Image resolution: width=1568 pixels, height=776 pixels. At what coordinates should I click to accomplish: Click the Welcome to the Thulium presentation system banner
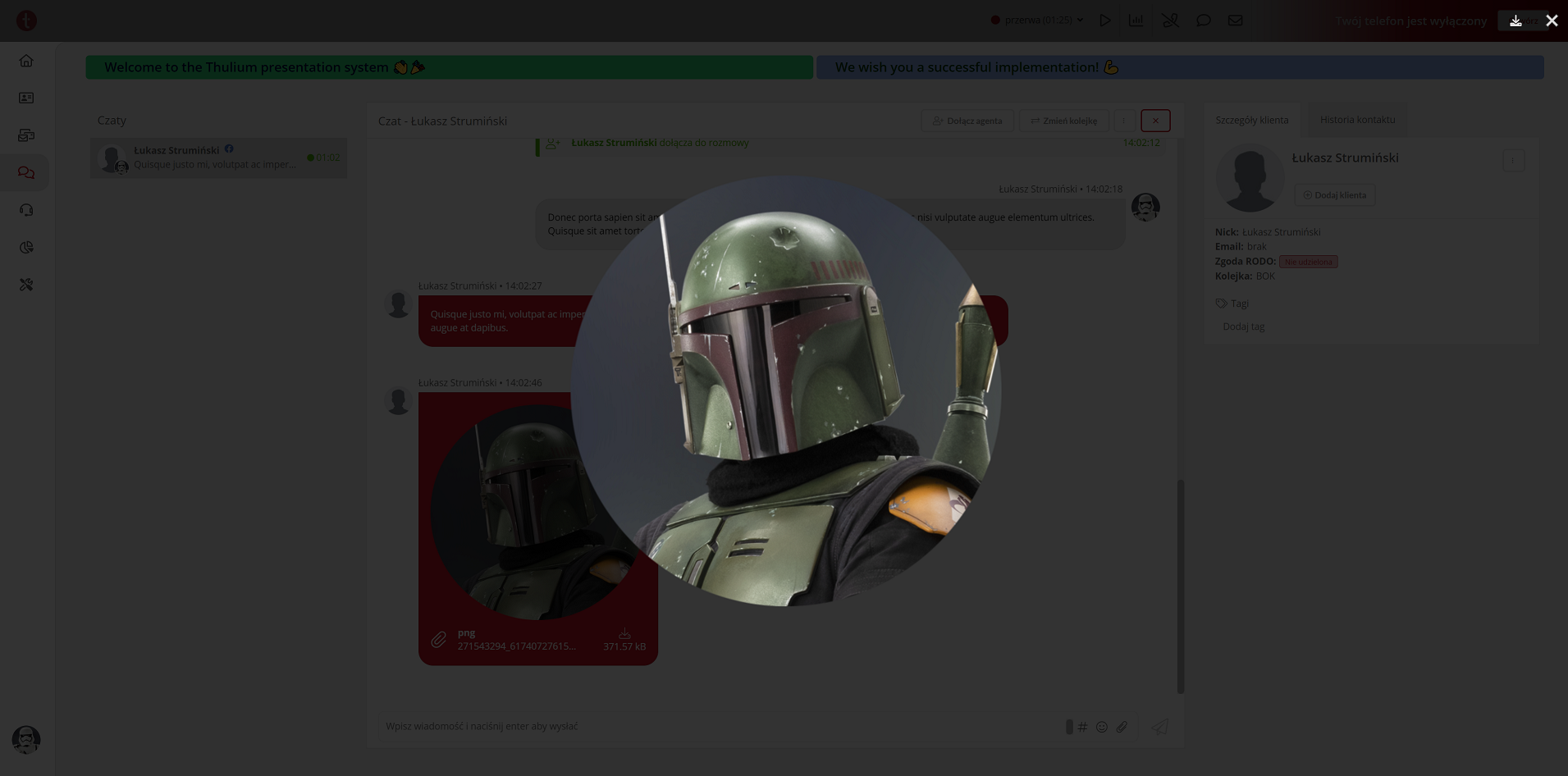tap(450, 67)
